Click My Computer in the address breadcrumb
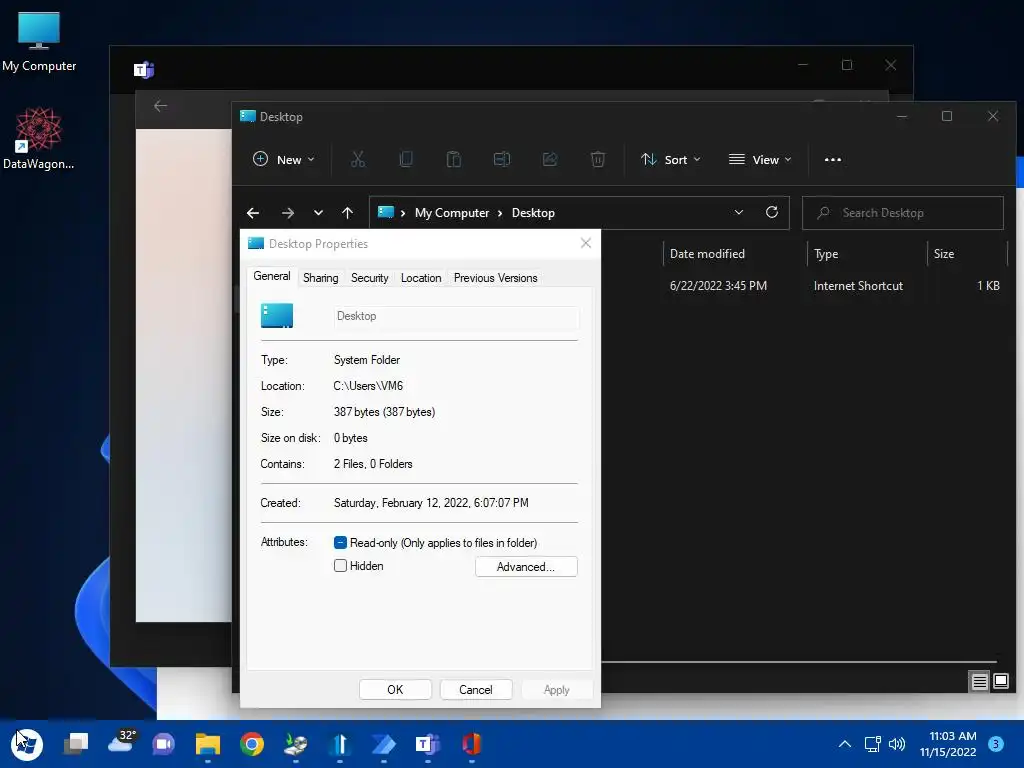Viewport: 1024px width, 768px height. [x=452, y=213]
